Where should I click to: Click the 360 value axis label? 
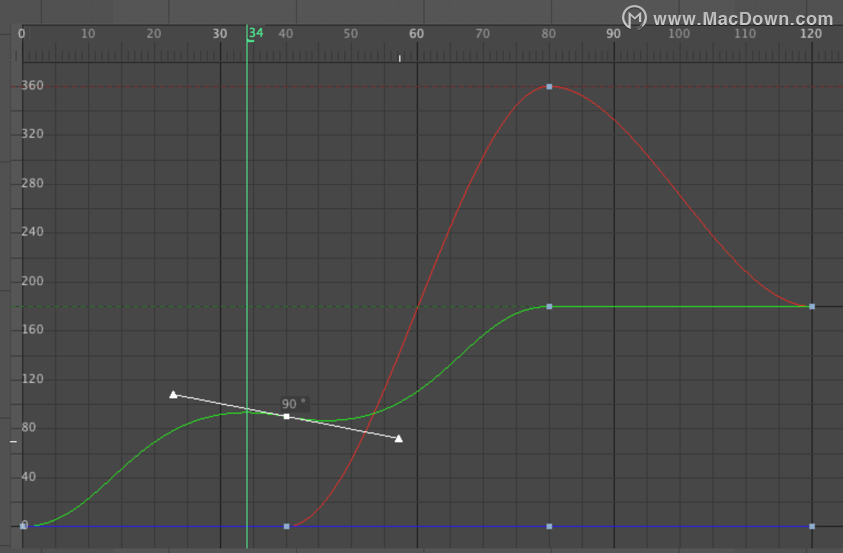point(32,85)
